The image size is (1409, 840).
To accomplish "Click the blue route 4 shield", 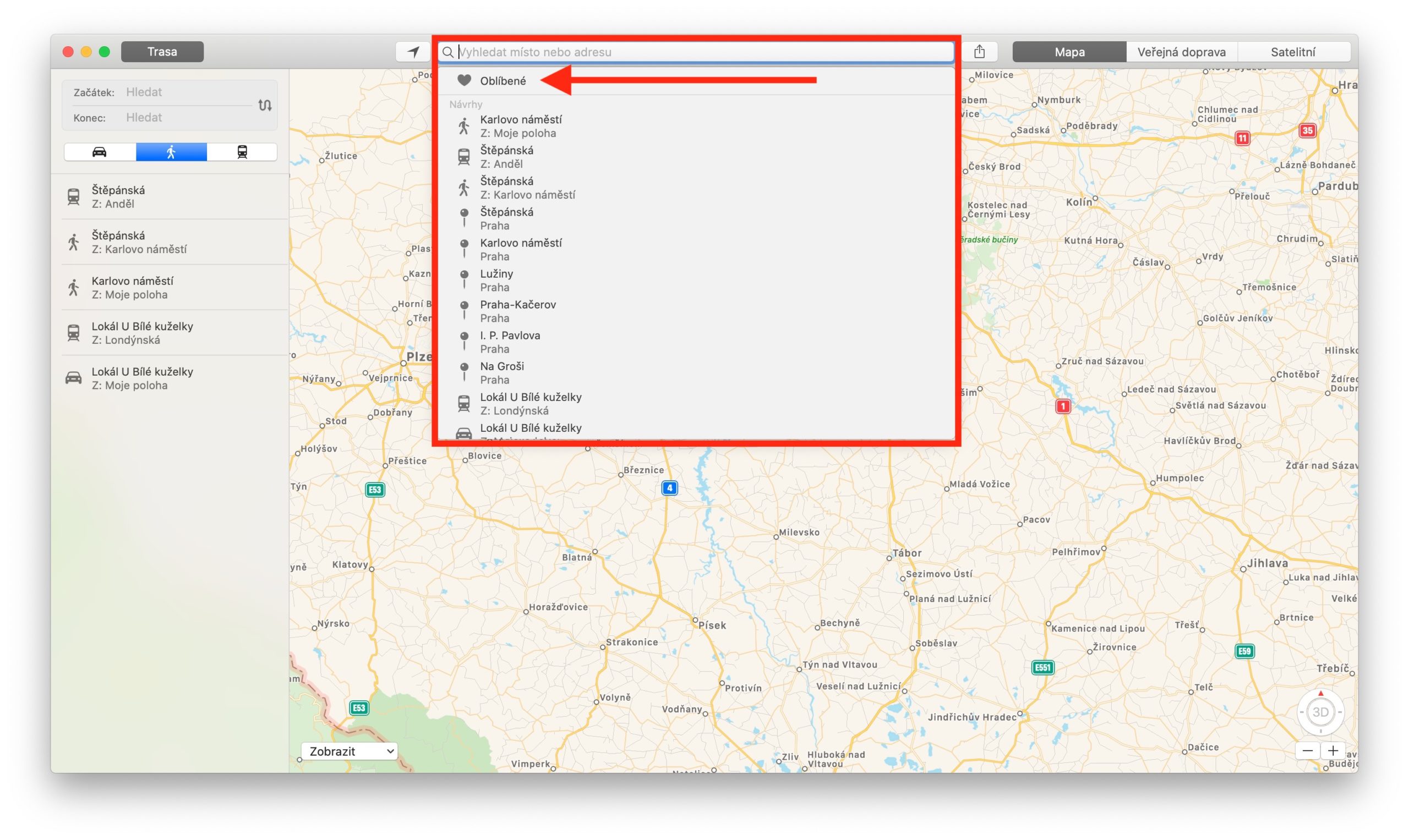I will coord(669,487).
